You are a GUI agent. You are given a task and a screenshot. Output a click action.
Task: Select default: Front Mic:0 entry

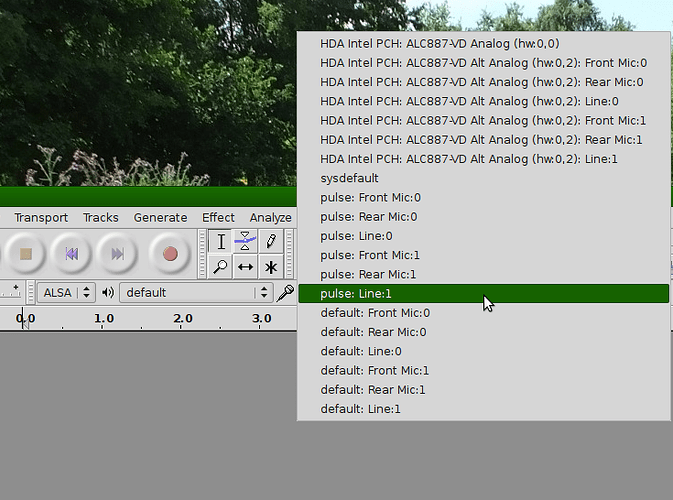(x=483, y=313)
